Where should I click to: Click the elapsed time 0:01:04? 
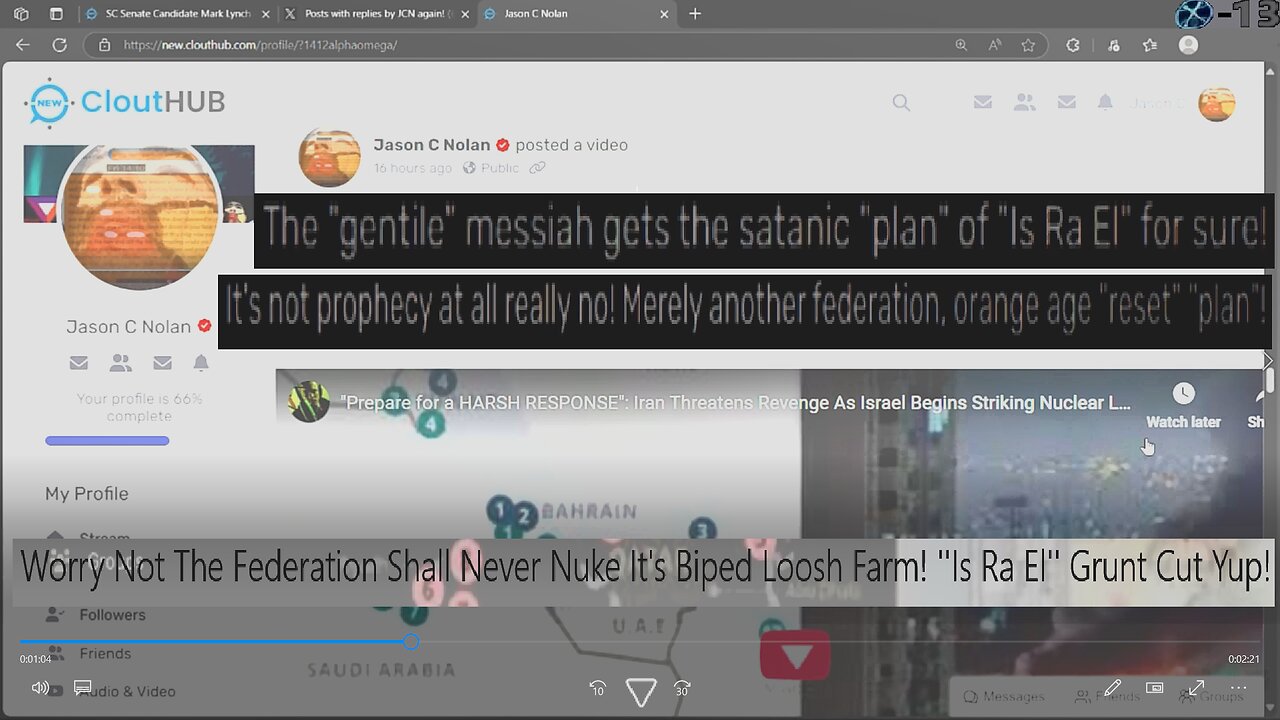point(35,659)
